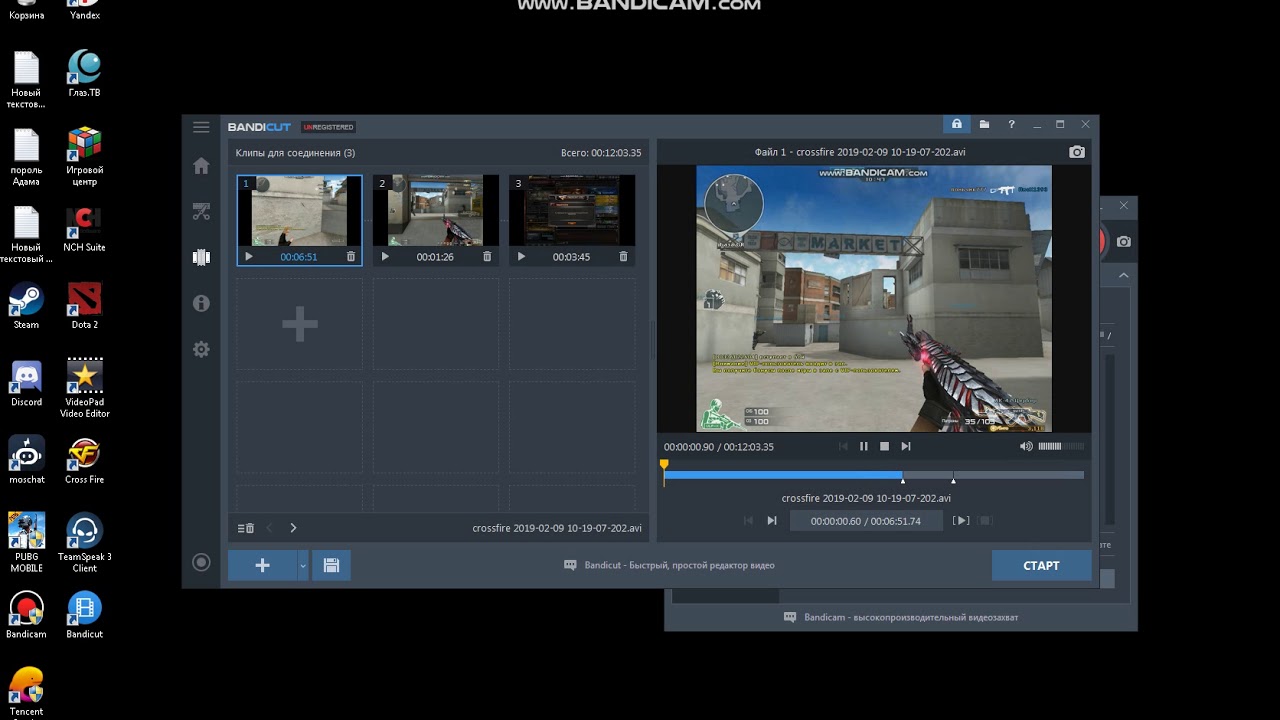Play the selected segment bracket-play button
The image size is (1280, 720).
click(x=961, y=520)
